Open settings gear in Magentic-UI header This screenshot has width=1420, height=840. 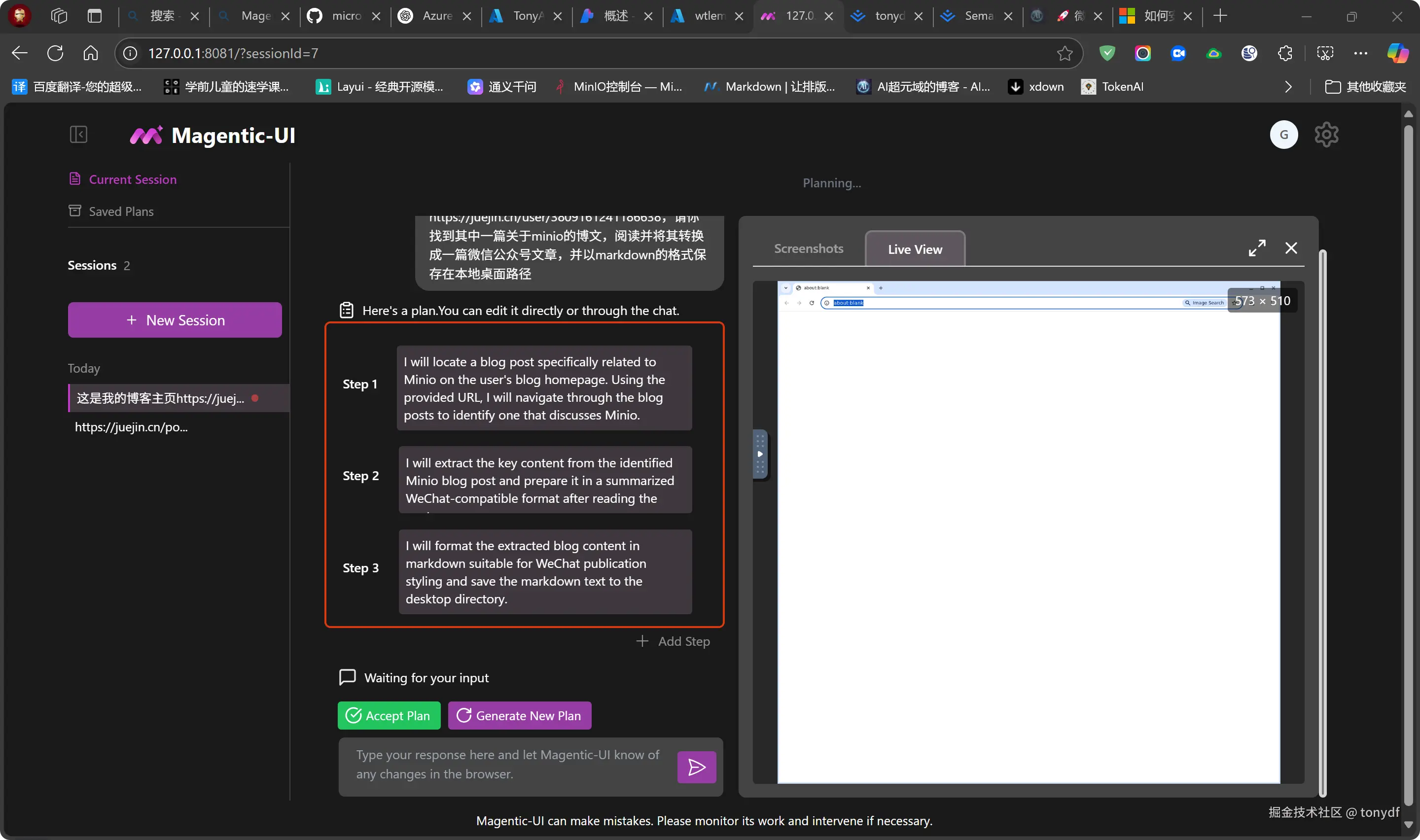click(1325, 135)
